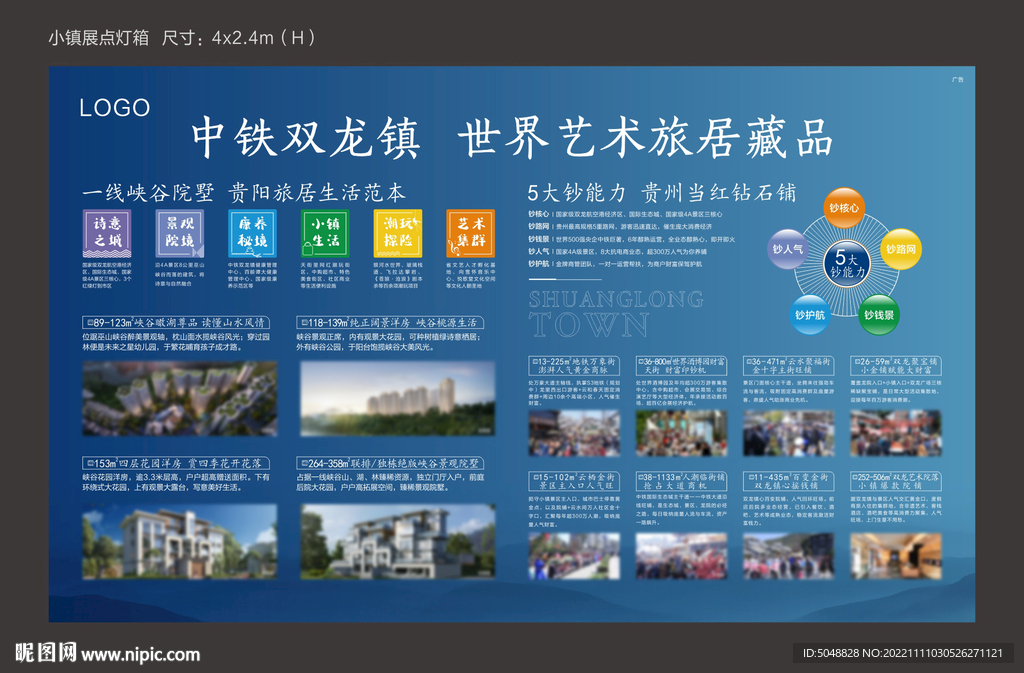1024x673 pixels.
Task: Open the garden house rendering under 153㎡
Action: point(180,541)
